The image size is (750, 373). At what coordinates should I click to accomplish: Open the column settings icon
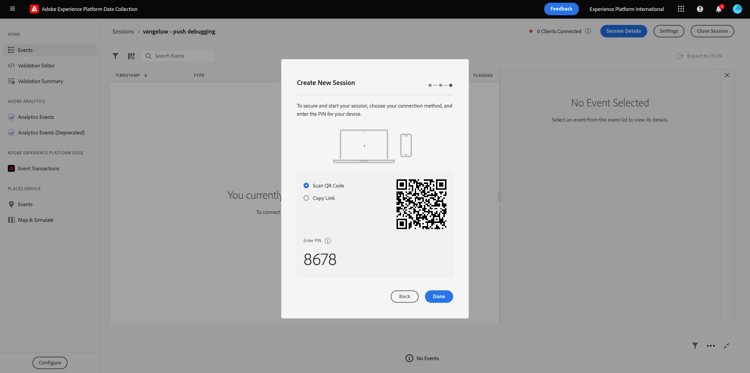point(131,56)
